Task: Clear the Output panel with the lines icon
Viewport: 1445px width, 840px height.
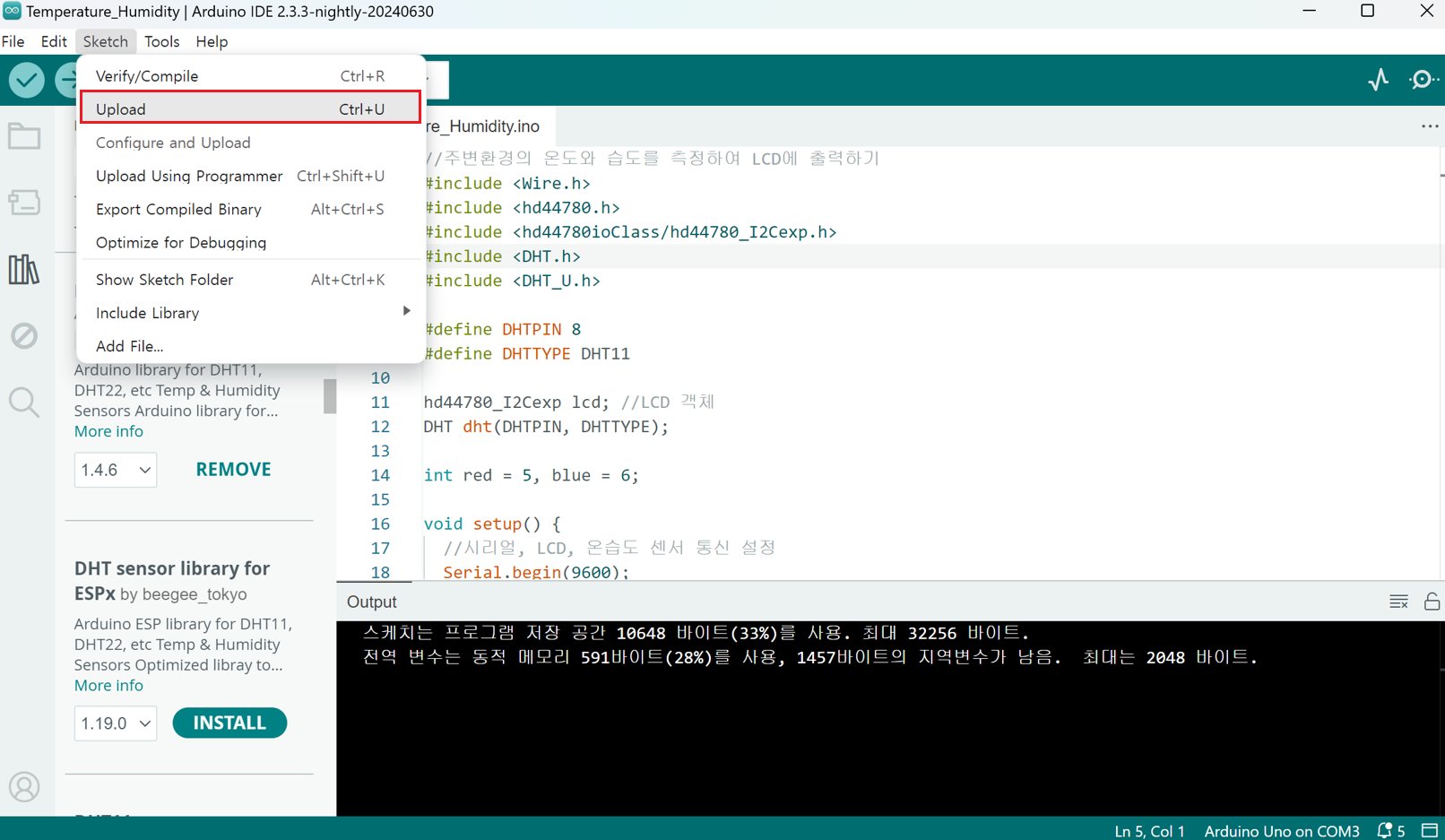Action: pyautogui.click(x=1398, y=602)
